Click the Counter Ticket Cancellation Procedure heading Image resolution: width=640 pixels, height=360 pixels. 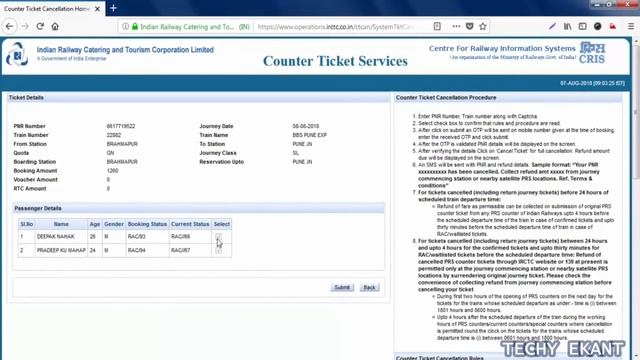tap(446, 98)
